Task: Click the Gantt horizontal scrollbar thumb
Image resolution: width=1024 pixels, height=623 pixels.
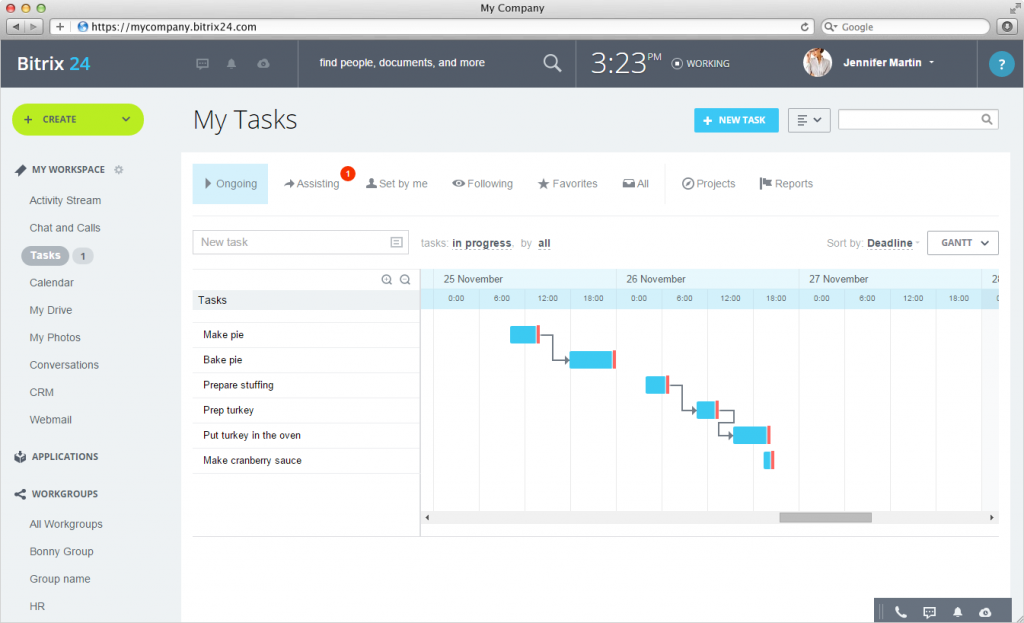Action: 825,517
